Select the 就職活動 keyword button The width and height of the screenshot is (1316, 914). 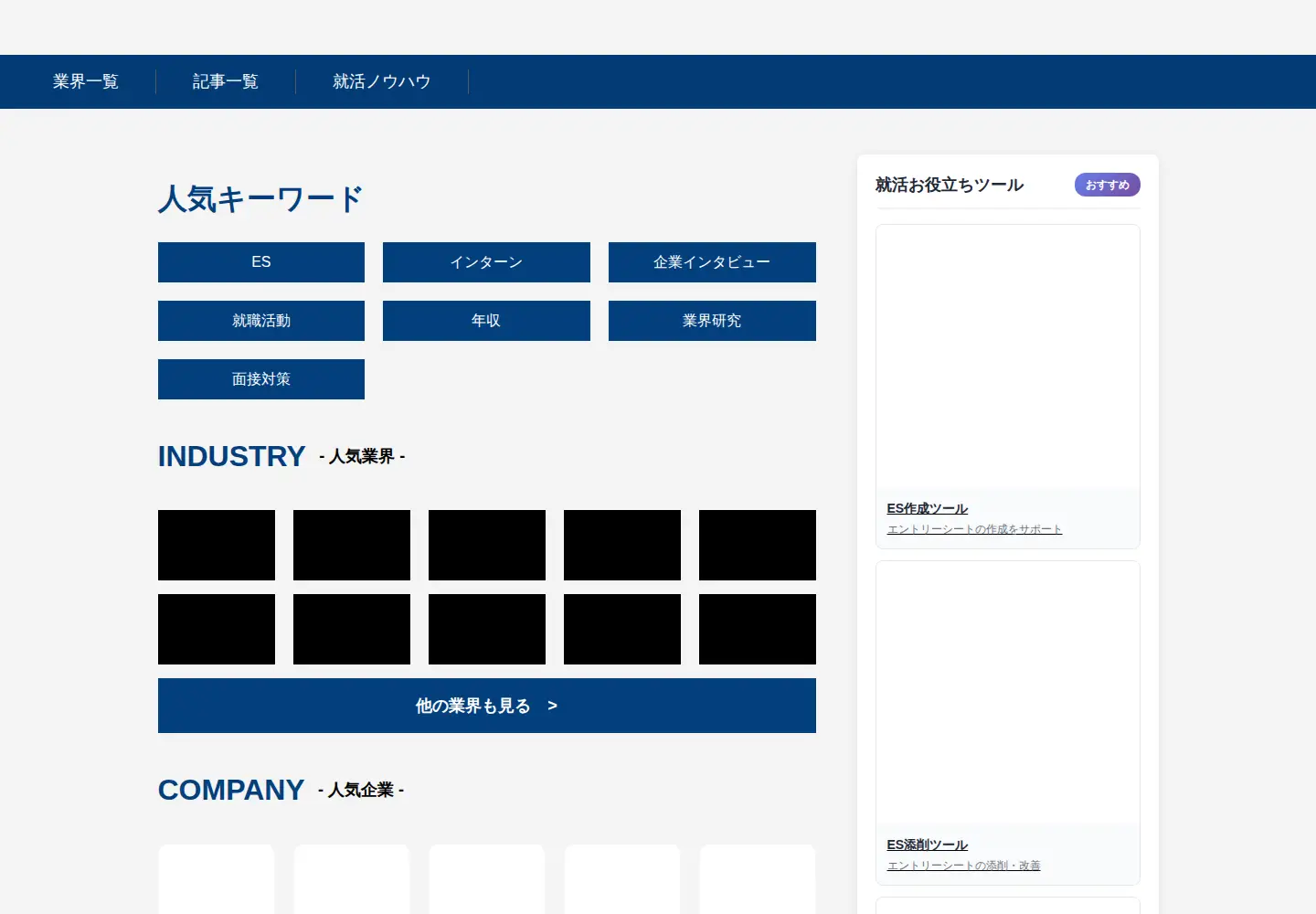(x=261, y=321)
